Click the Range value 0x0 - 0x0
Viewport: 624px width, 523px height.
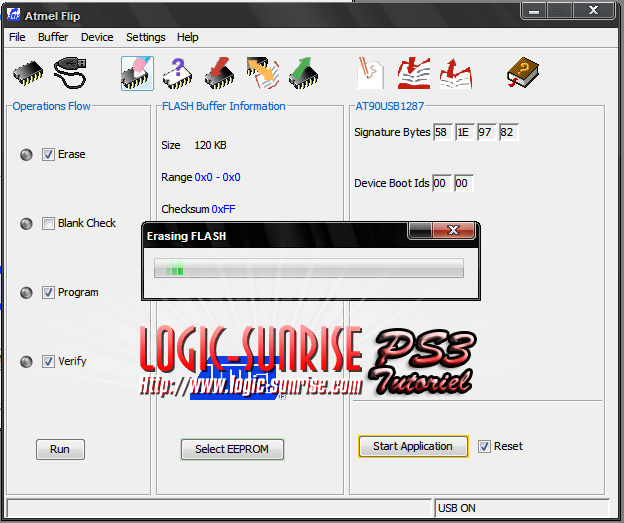[217, 177]
